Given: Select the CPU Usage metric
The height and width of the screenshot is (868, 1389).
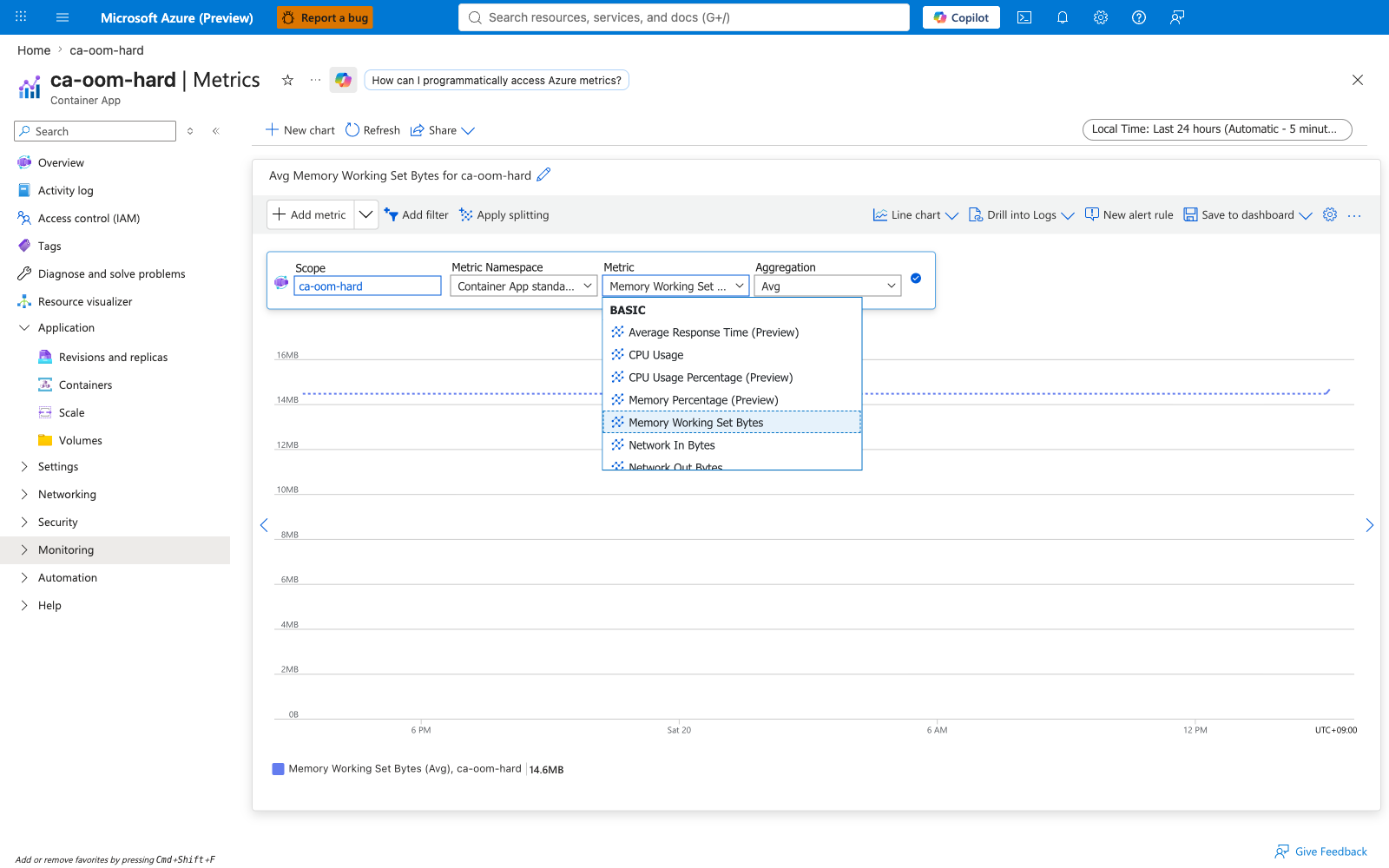Looking at the screenshot, I should coord(732,355).
